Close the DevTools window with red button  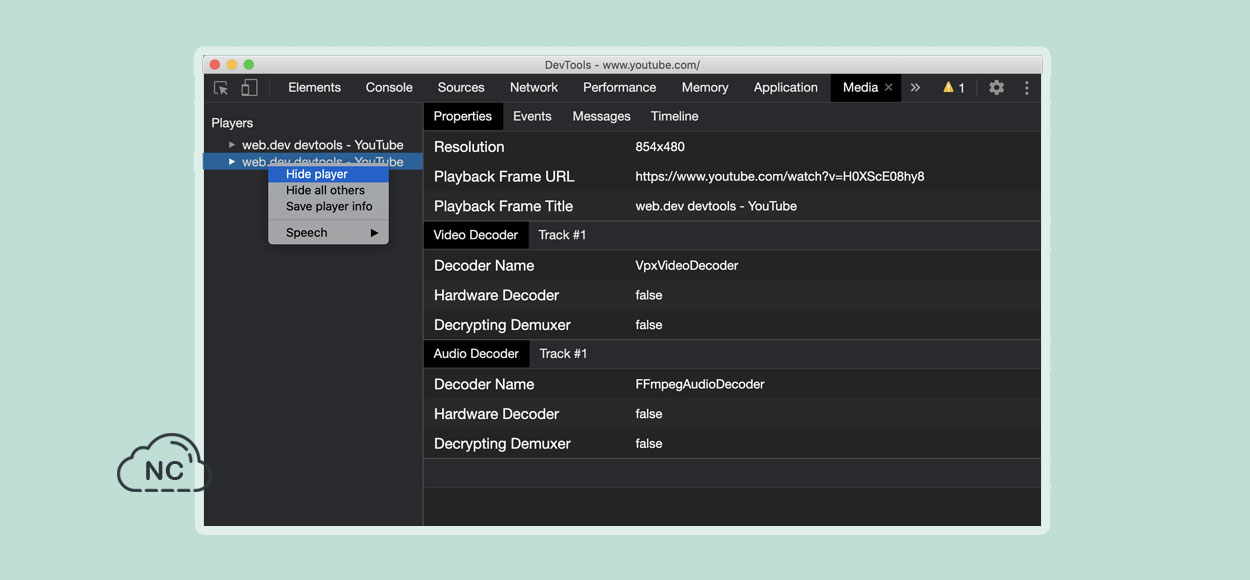tap(215, 65)
